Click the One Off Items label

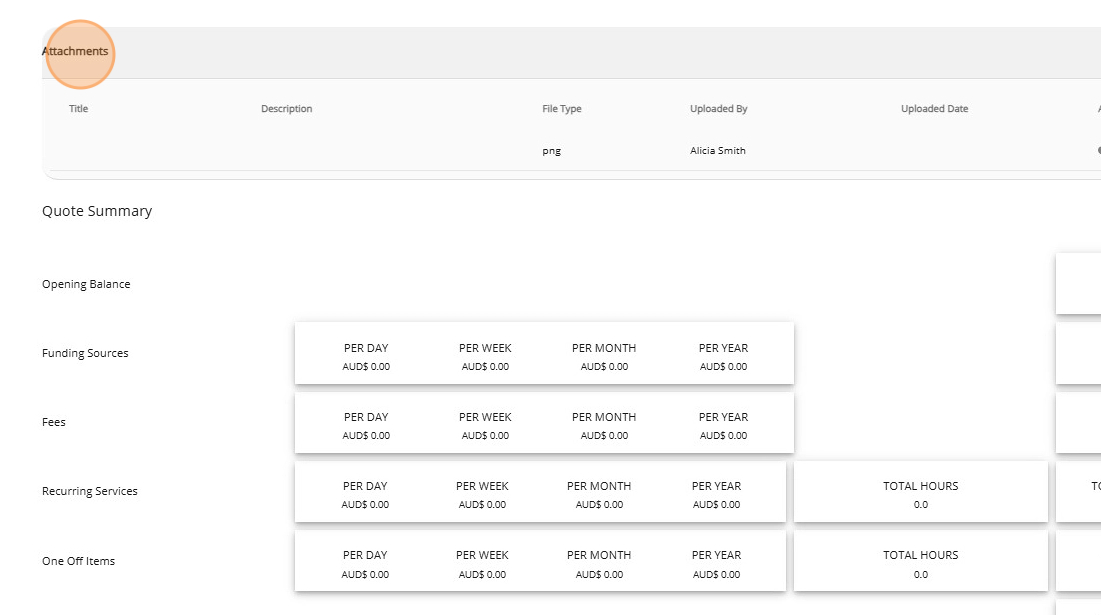78,561
